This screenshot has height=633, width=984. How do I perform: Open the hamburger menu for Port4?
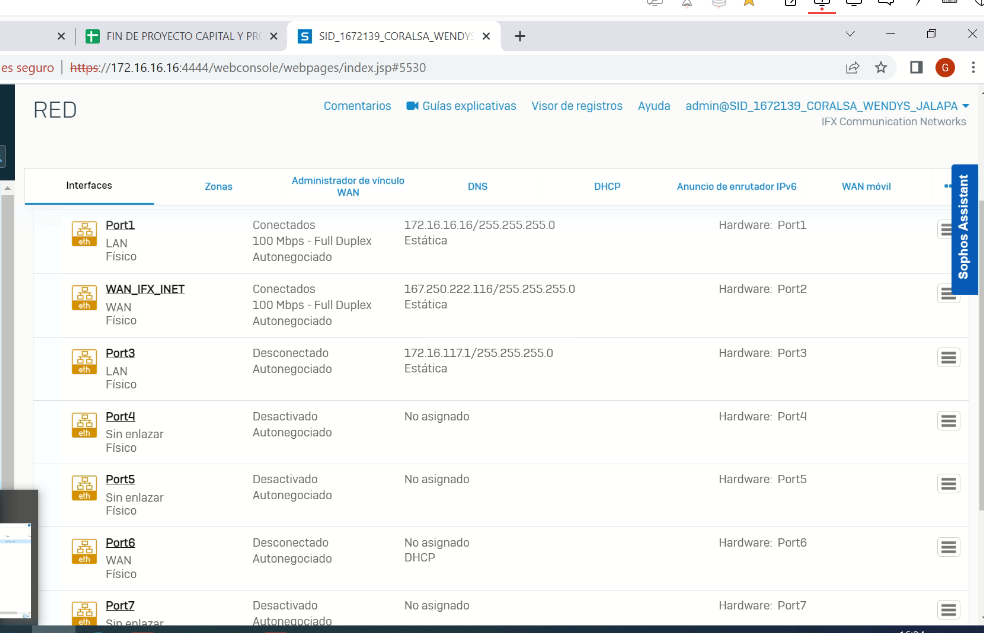[948, 421]
